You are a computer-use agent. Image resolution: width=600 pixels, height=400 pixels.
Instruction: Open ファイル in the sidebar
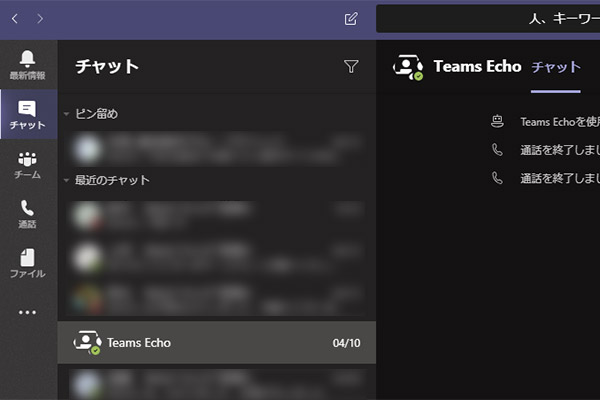[x=28, y=263]
